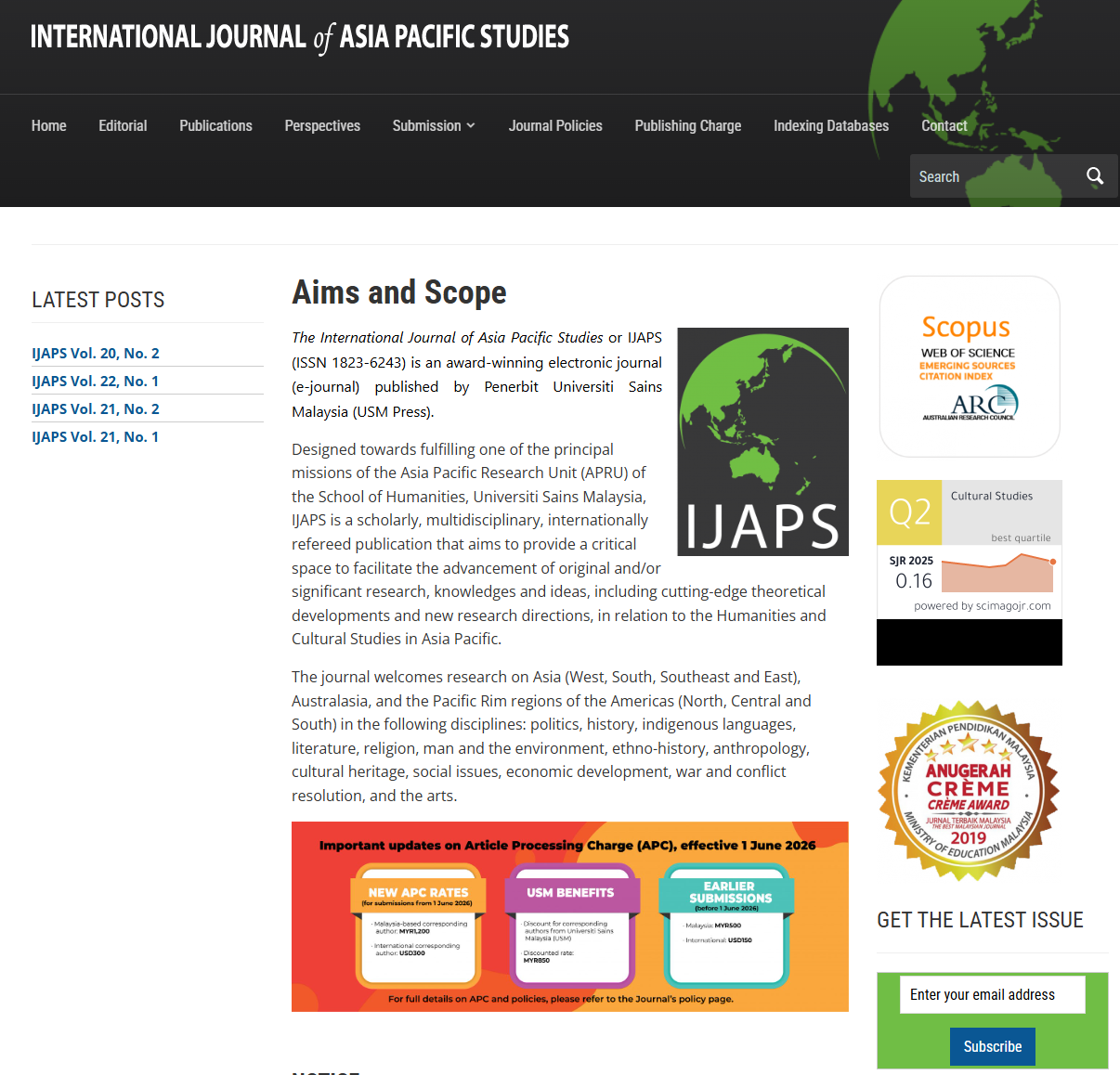Open the Scimago Q2 quartile widget

970,549
